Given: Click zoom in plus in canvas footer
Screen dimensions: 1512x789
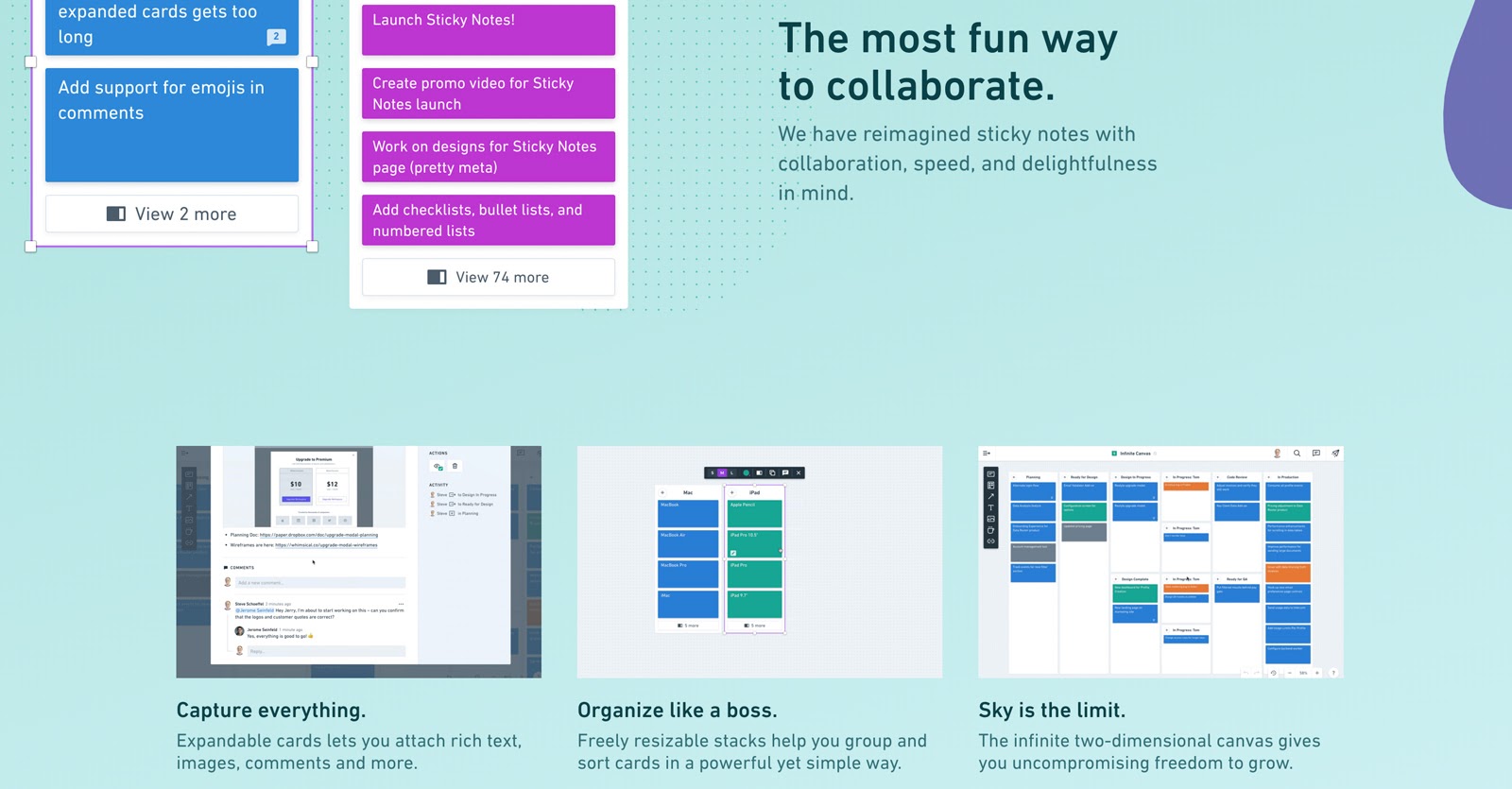Looking at the screenshot, I should pyautogui.click(x=1317, y=673).
